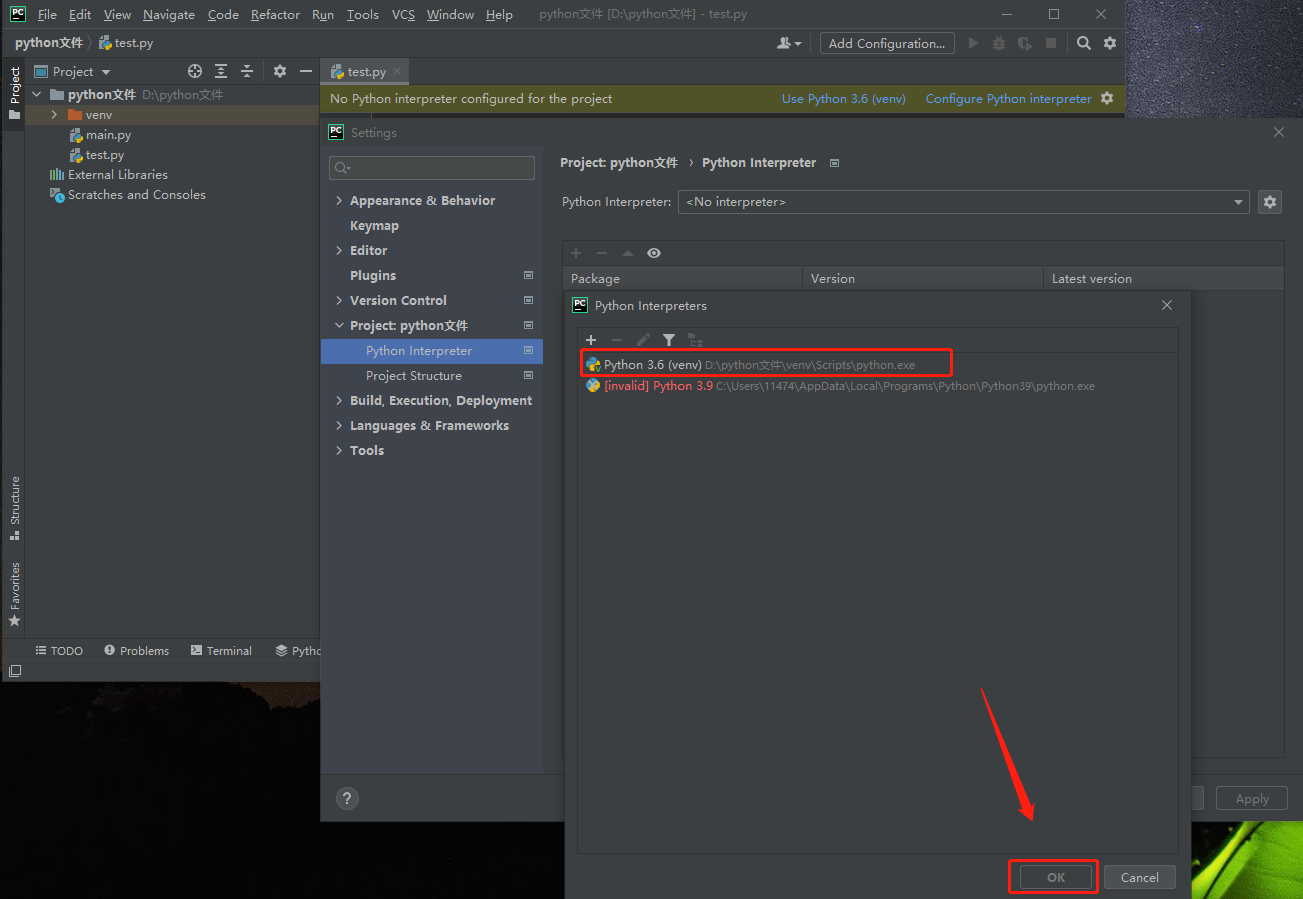Image resolution: width=1303 pixels, height=899 pixels.
Task: Click the pencil edit icon in Python Interpreters
Action: pyautogui.click(x=643, y=340)
